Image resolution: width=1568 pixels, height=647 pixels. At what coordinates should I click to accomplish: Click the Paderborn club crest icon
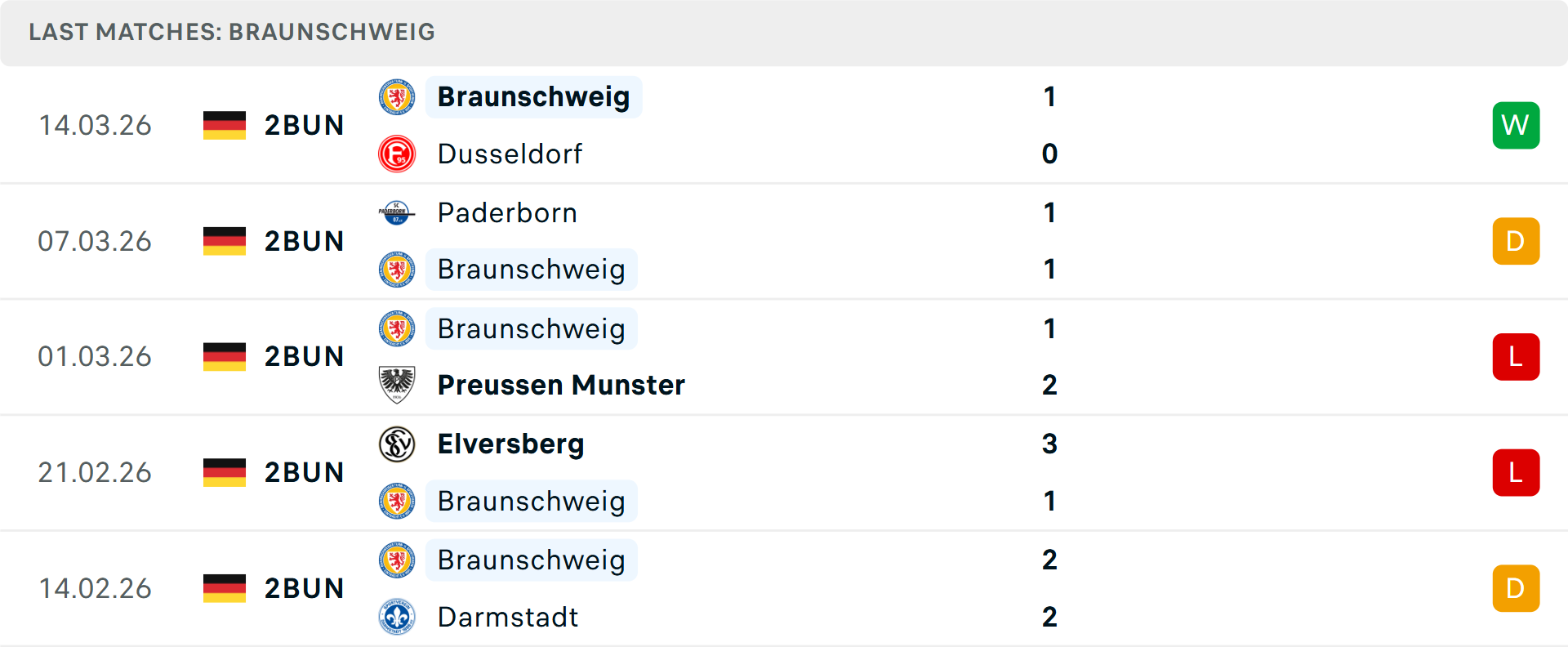coord(397,212)
